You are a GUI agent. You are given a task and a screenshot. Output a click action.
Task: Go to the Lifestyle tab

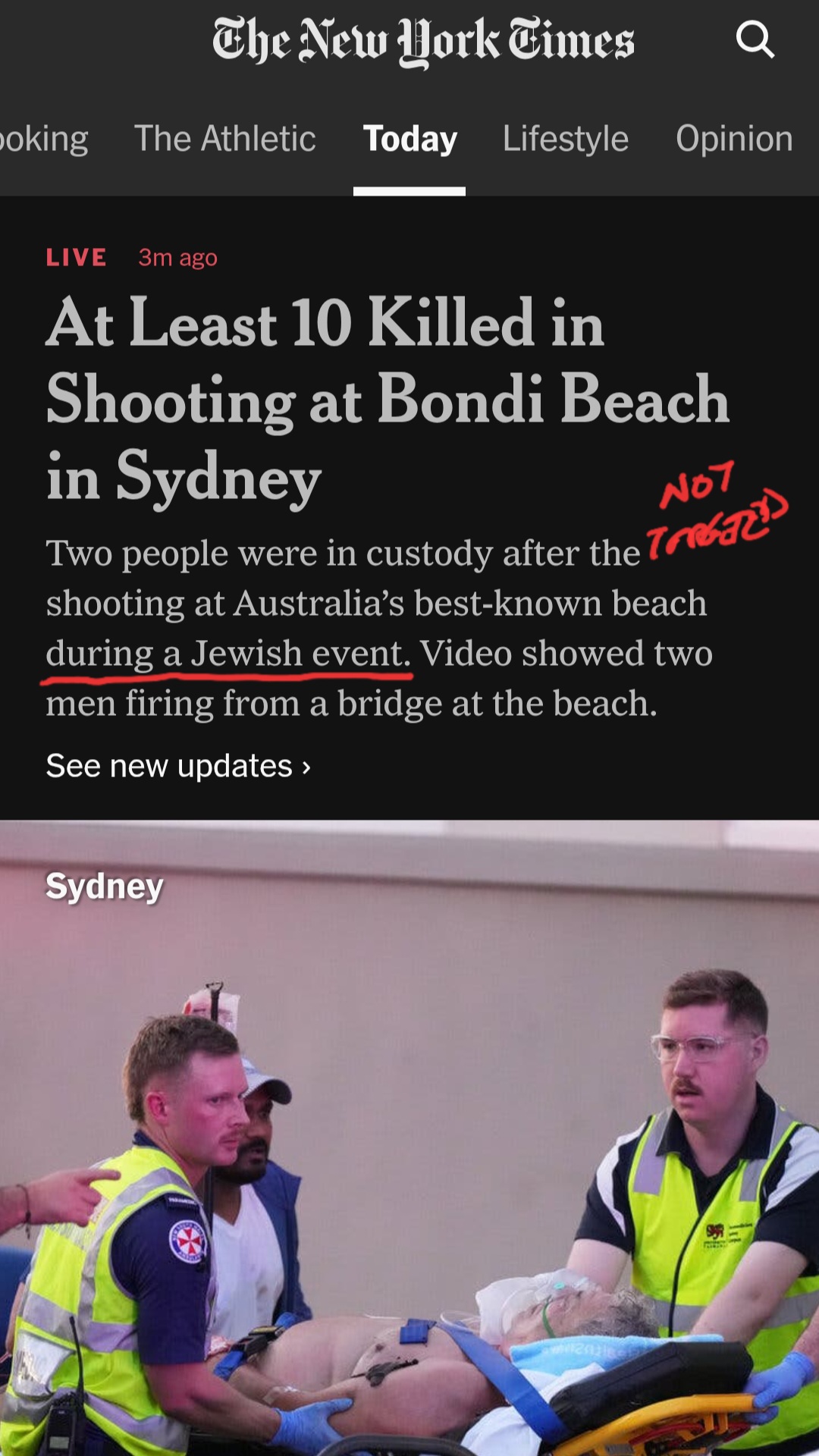click(566, 139)
